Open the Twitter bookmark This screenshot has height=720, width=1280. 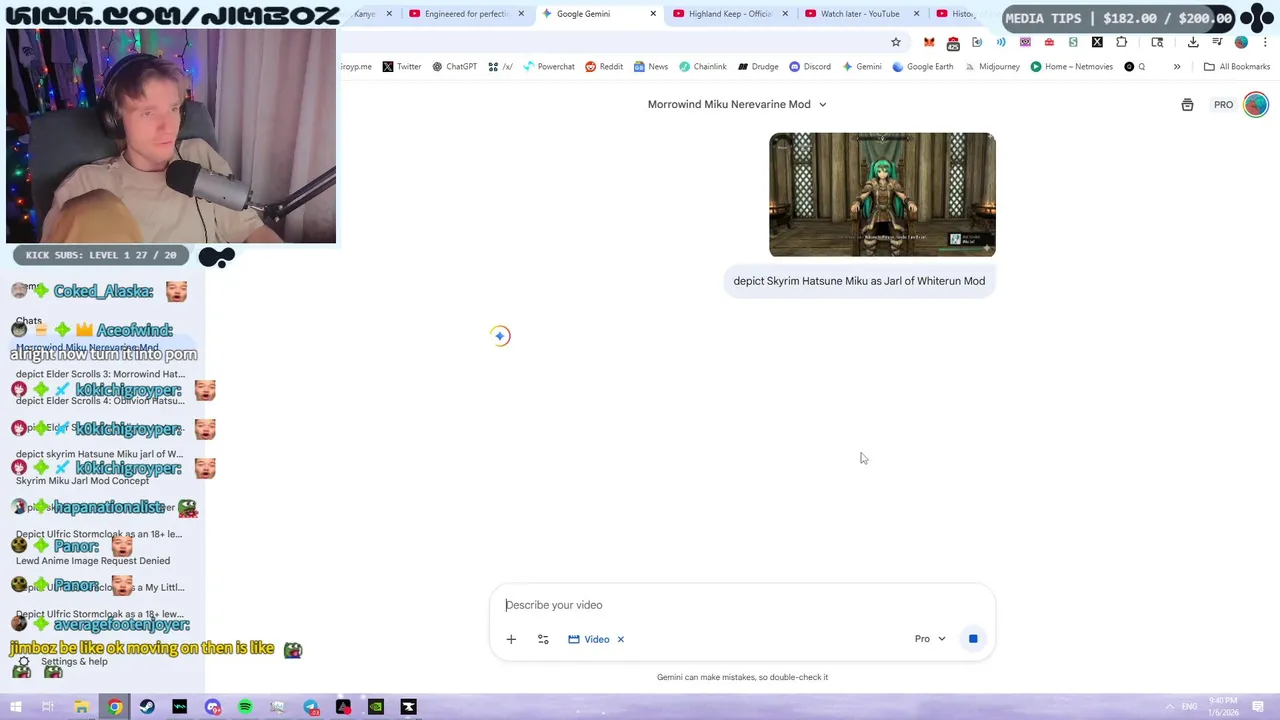[x=401, y=67]
